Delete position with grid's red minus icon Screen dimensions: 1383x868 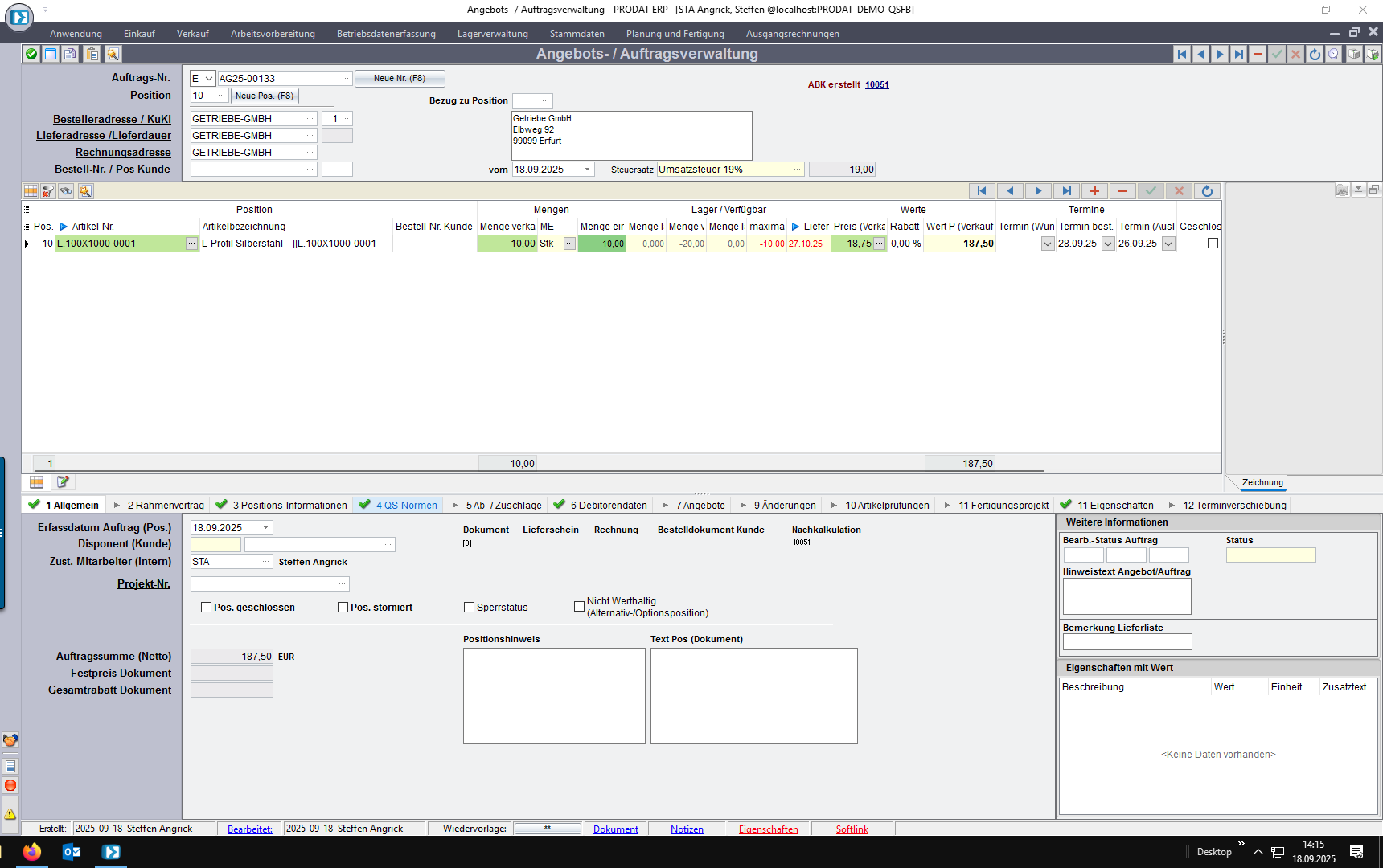pyautogui.click(x=1122, y=191)
